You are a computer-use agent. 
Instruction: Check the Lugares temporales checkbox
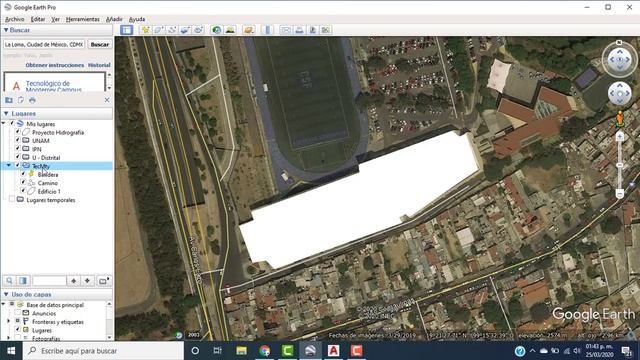(x=12, y=199)
